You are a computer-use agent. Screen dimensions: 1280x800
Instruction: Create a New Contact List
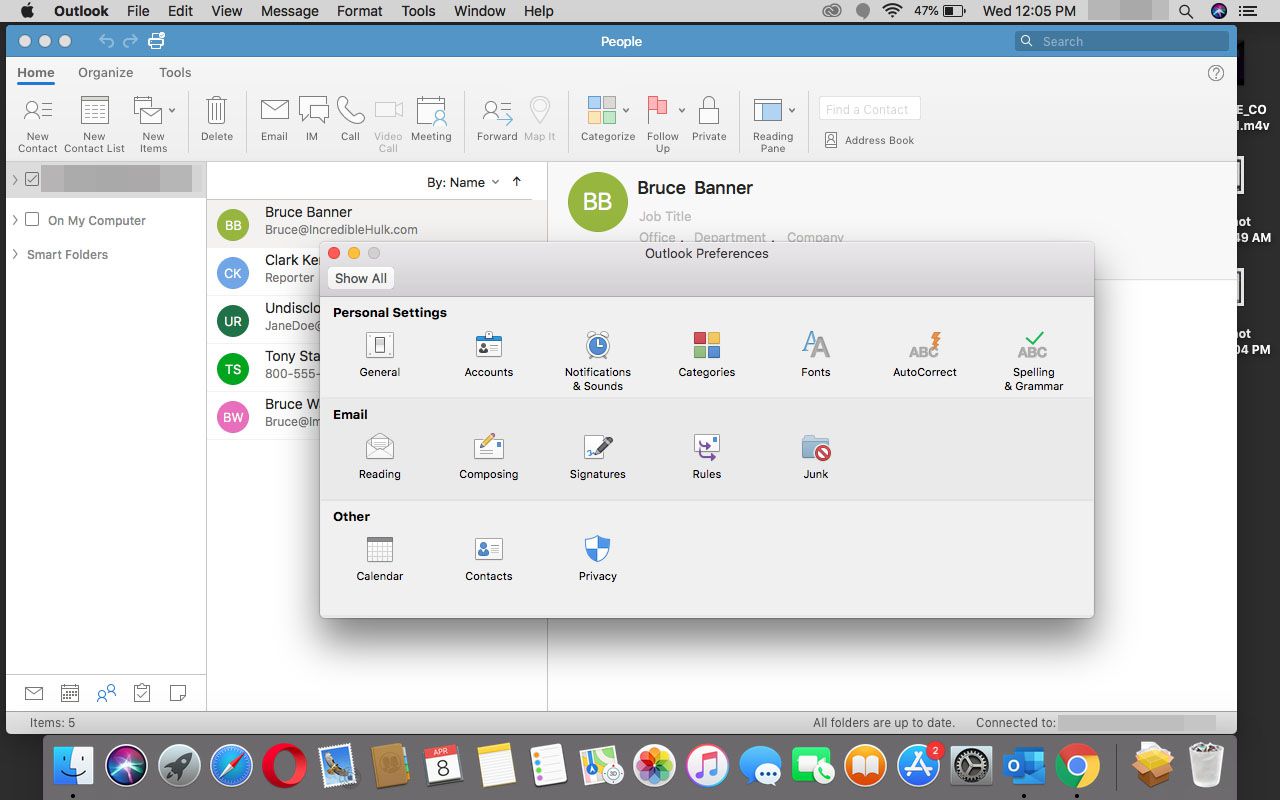(94, 125)
